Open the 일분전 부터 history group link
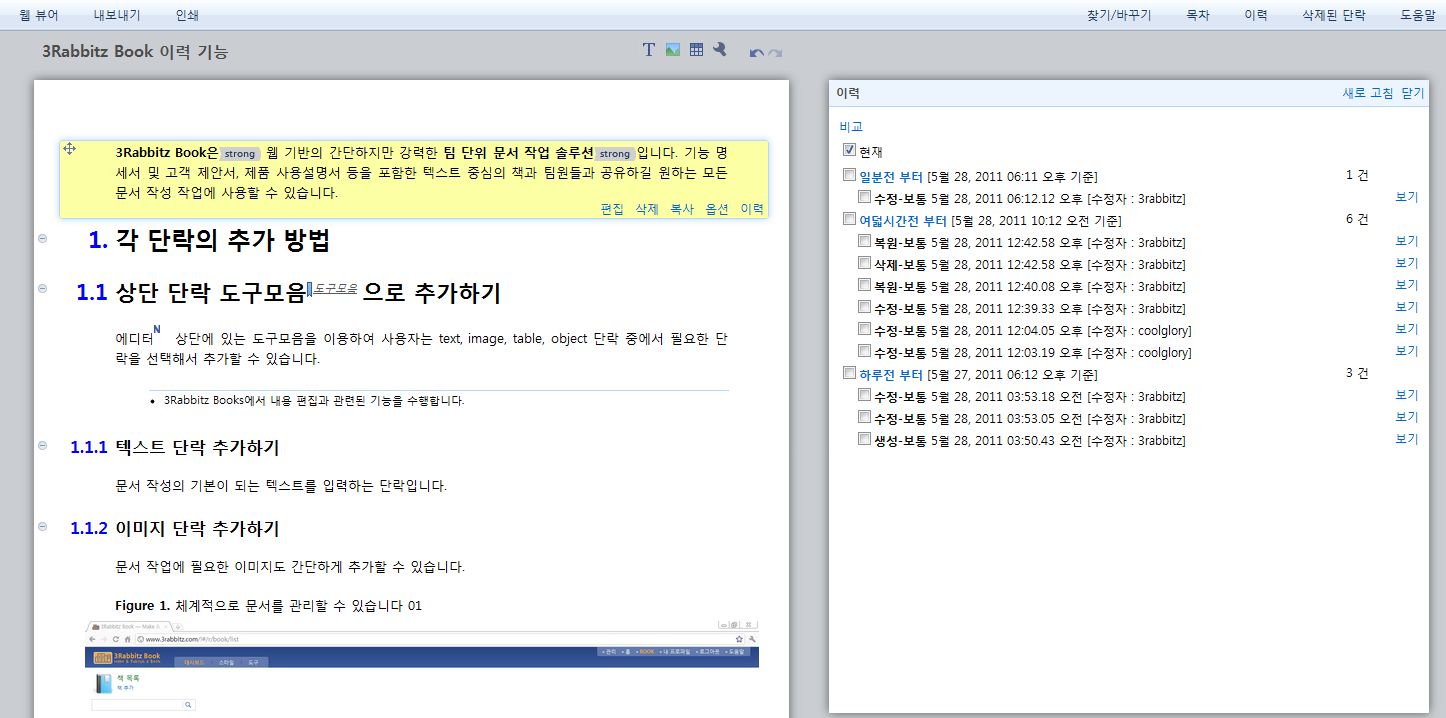The width and height of the screenshot is (1446, 718). 891,177
